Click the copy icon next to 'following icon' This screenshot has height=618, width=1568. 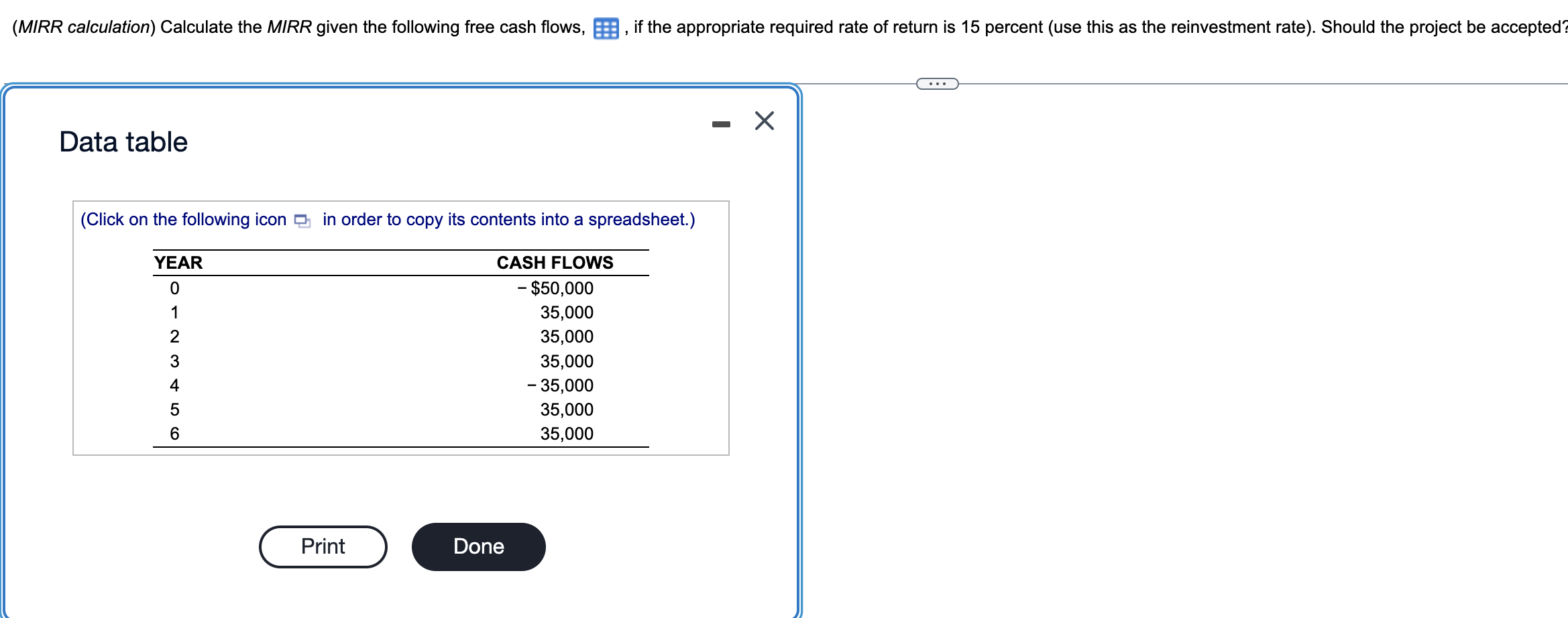pos(302,219)
